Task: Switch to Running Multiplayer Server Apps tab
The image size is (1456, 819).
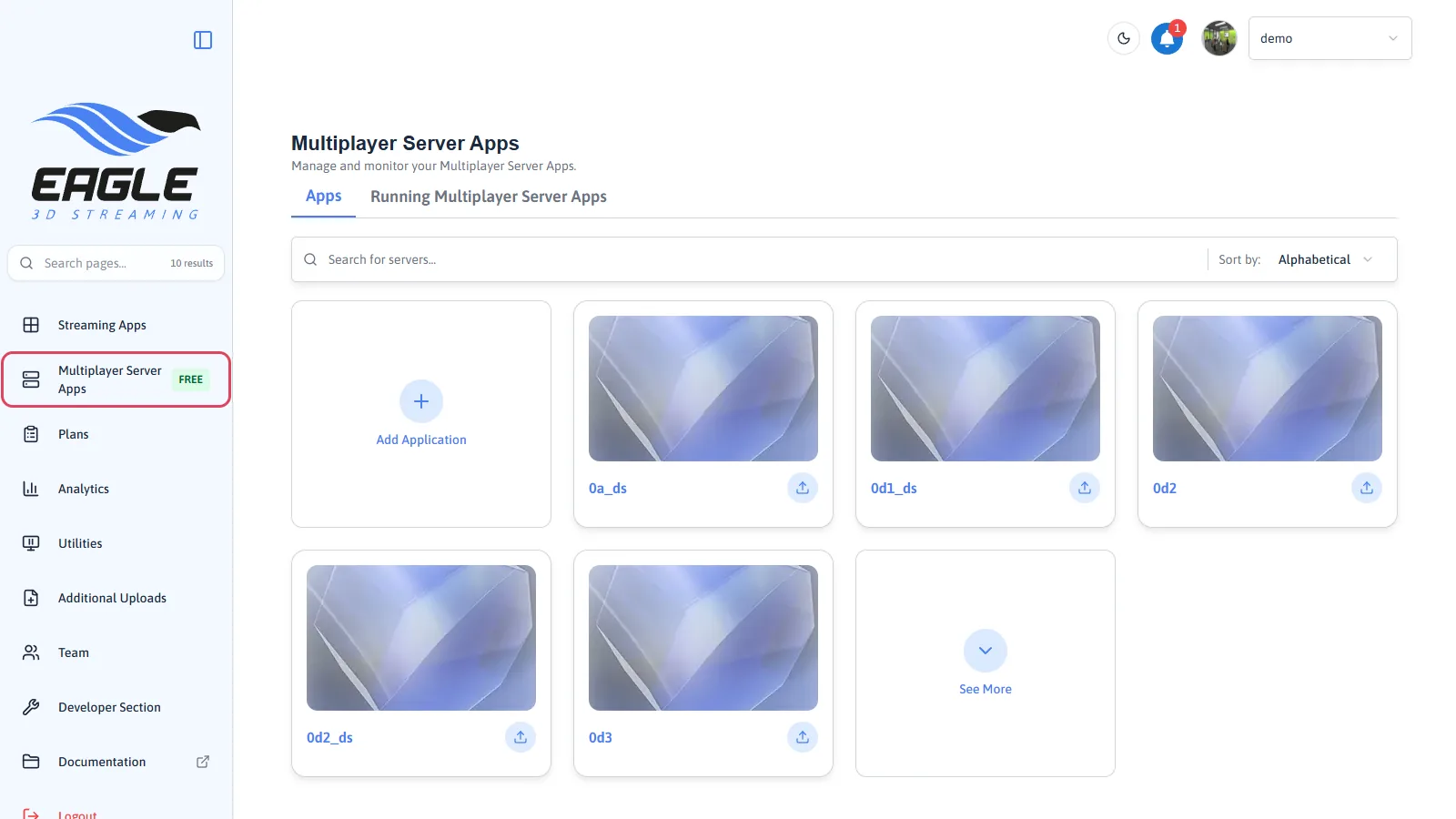Action: (x=489, y=197)
